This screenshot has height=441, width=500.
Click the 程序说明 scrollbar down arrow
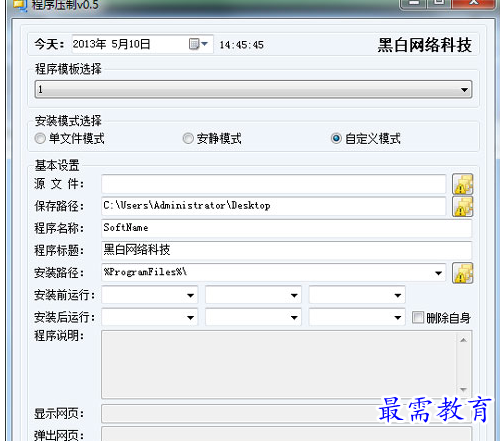point(463,389)
